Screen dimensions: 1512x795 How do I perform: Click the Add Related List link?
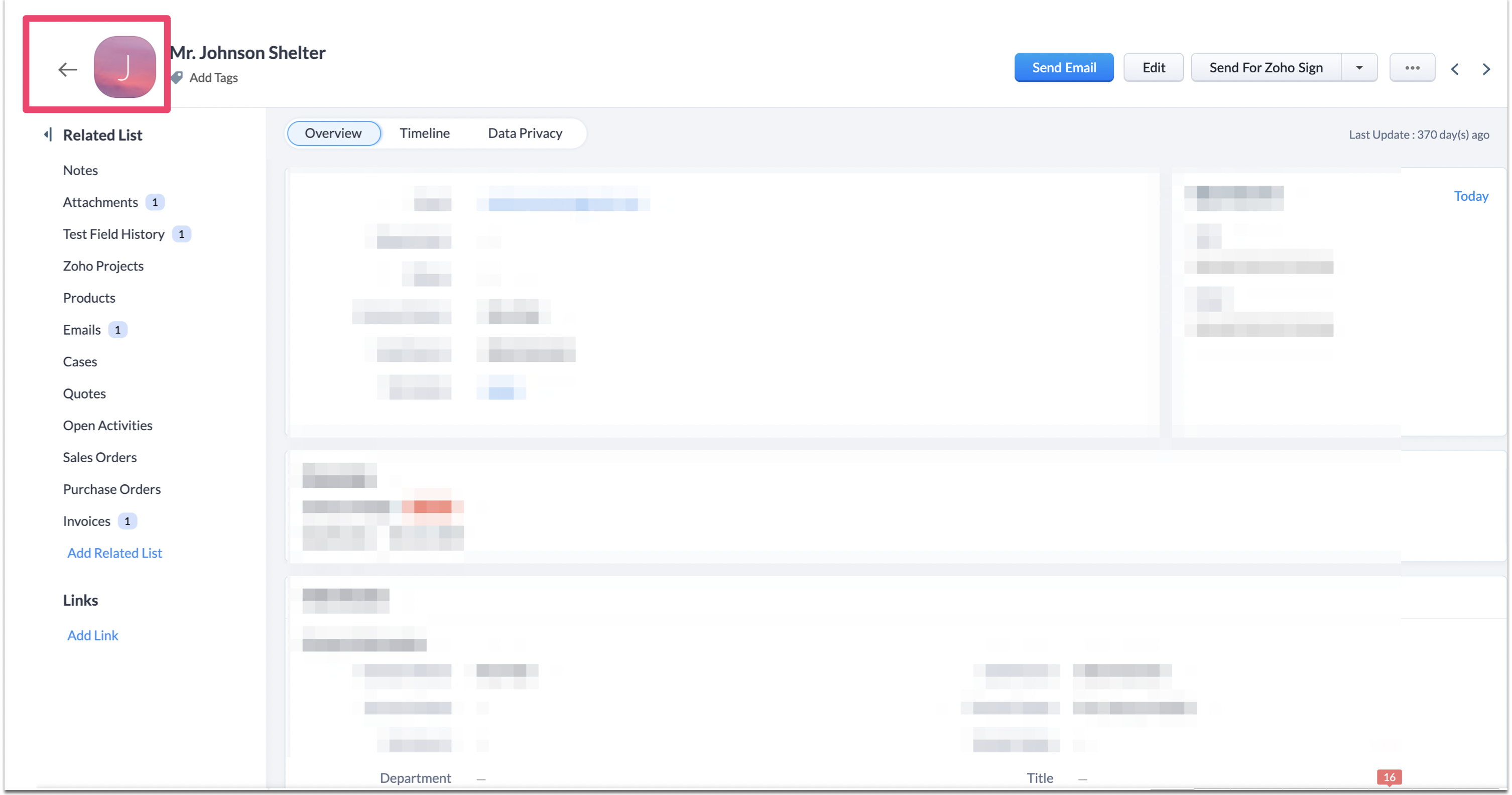click(114, 553)
